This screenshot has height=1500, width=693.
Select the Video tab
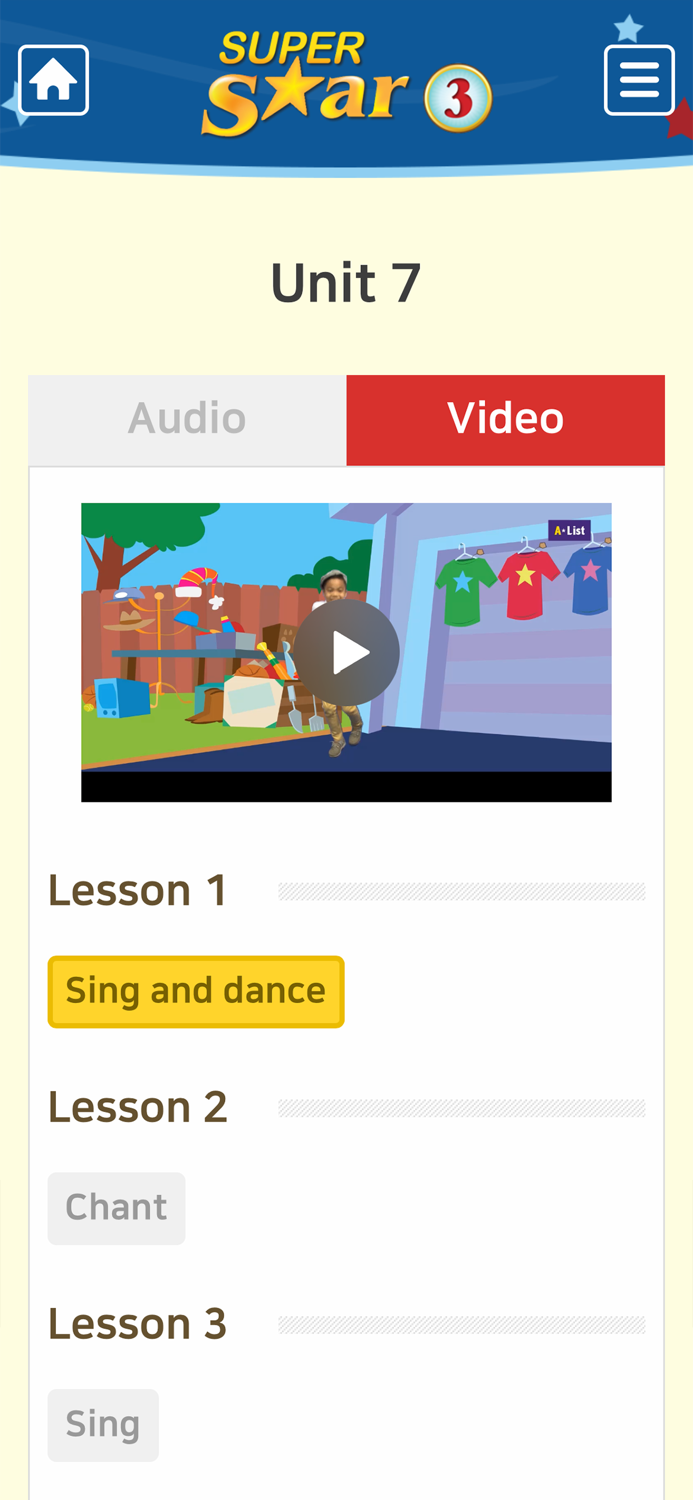(x=506, y=419)
